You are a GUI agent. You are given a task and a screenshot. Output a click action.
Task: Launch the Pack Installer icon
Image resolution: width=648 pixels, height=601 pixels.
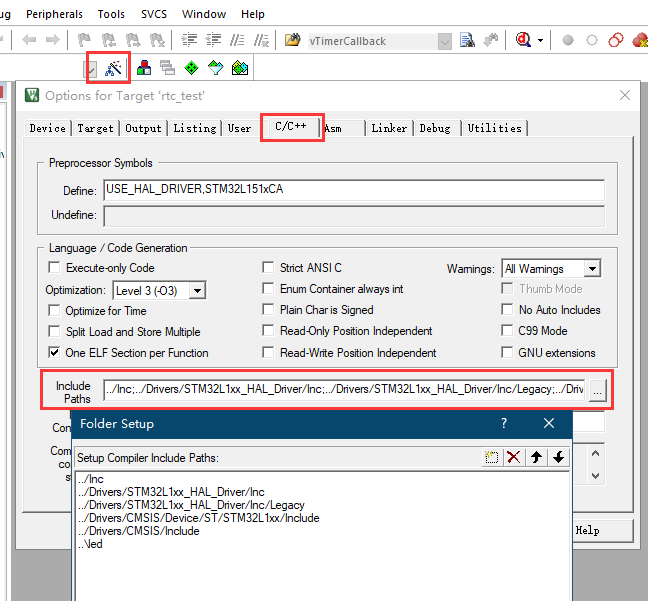click(240, 68)
